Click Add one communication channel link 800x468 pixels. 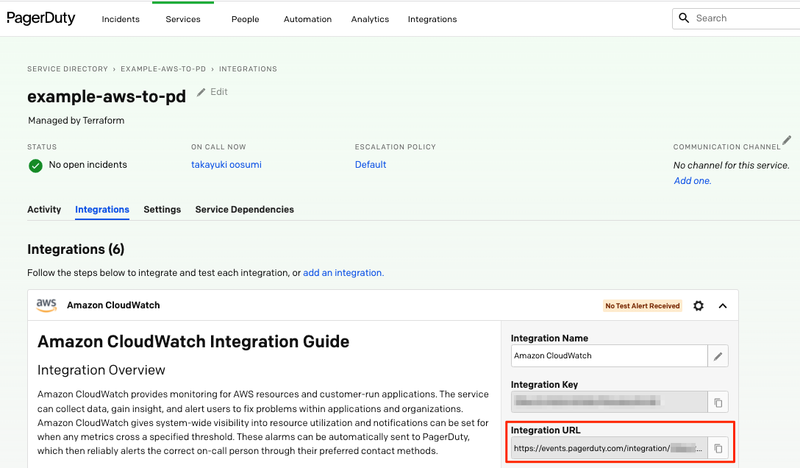(x=692, y=181)
